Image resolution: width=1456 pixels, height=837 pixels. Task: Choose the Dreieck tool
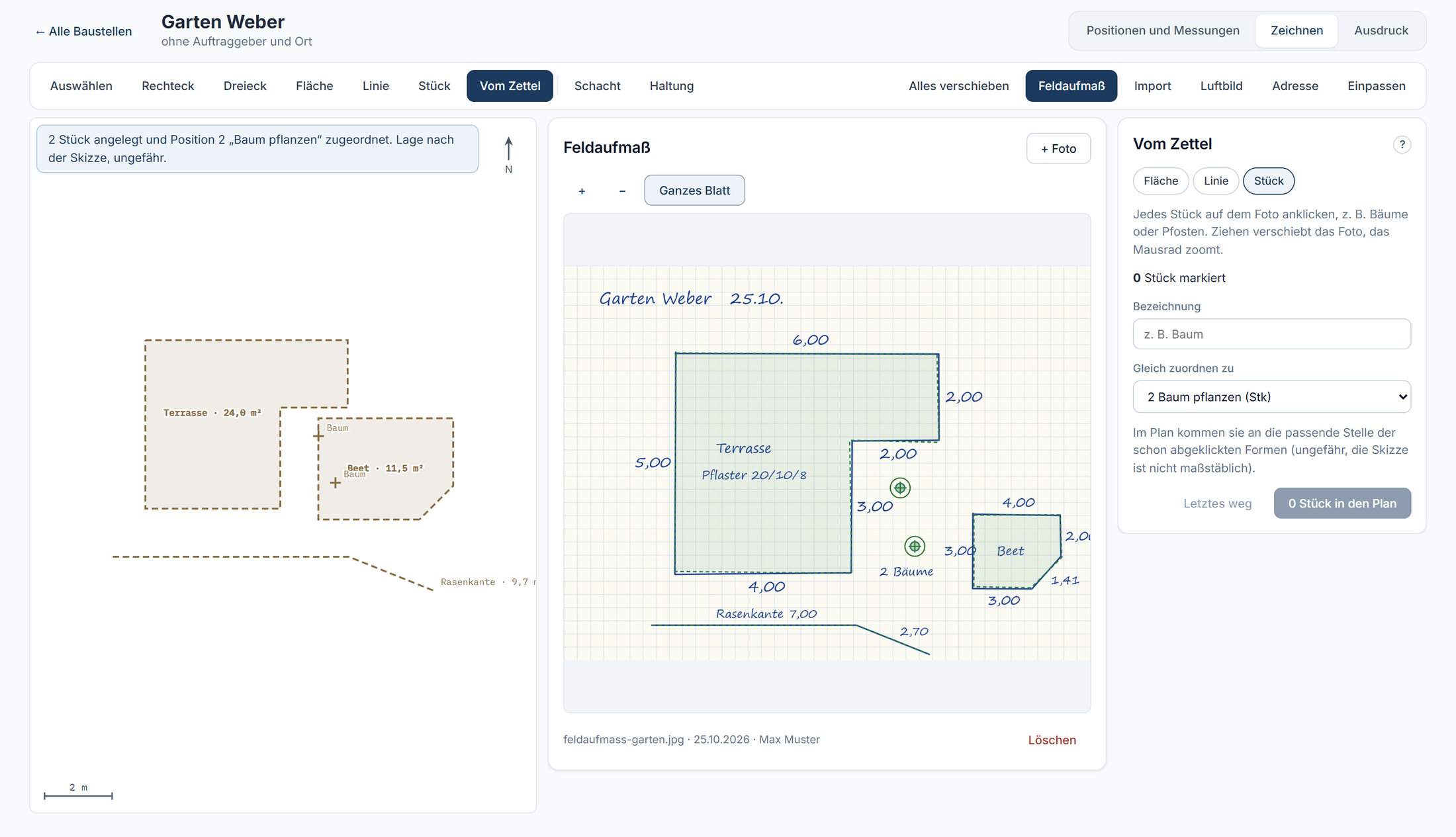245,86
